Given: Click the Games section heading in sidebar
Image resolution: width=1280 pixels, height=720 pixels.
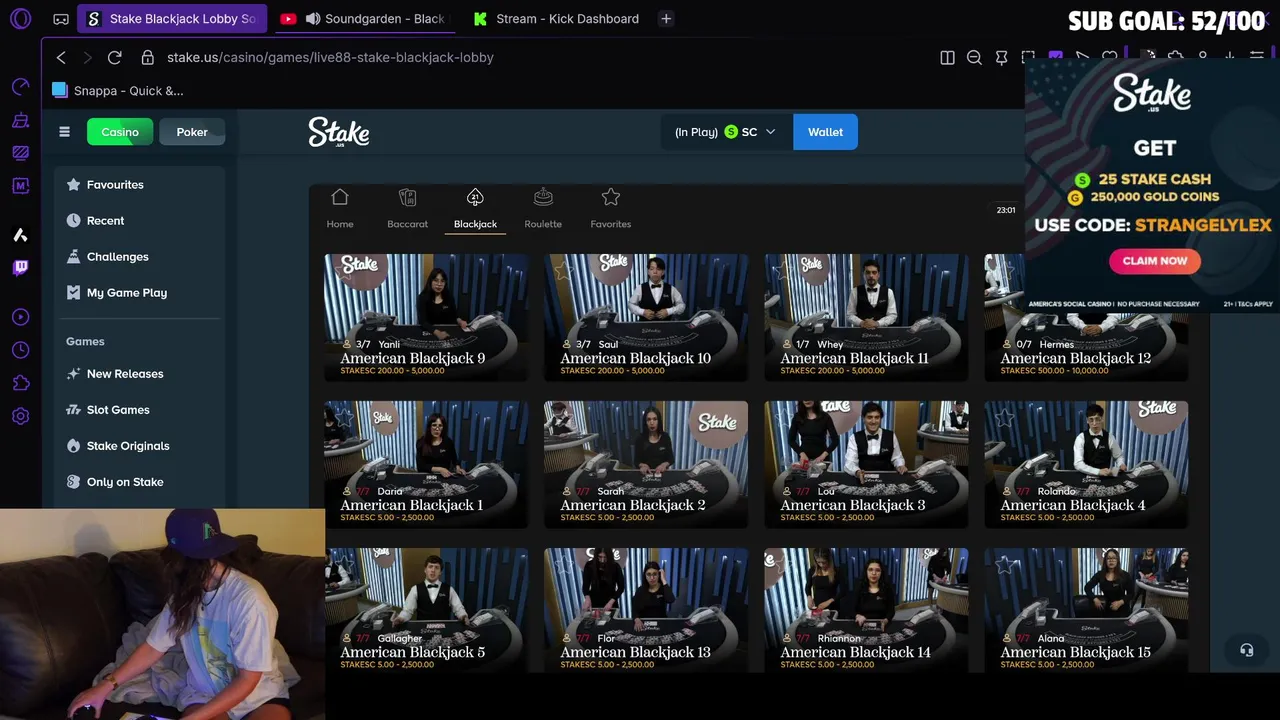Looking at the screenshot, I should point(85,342).
